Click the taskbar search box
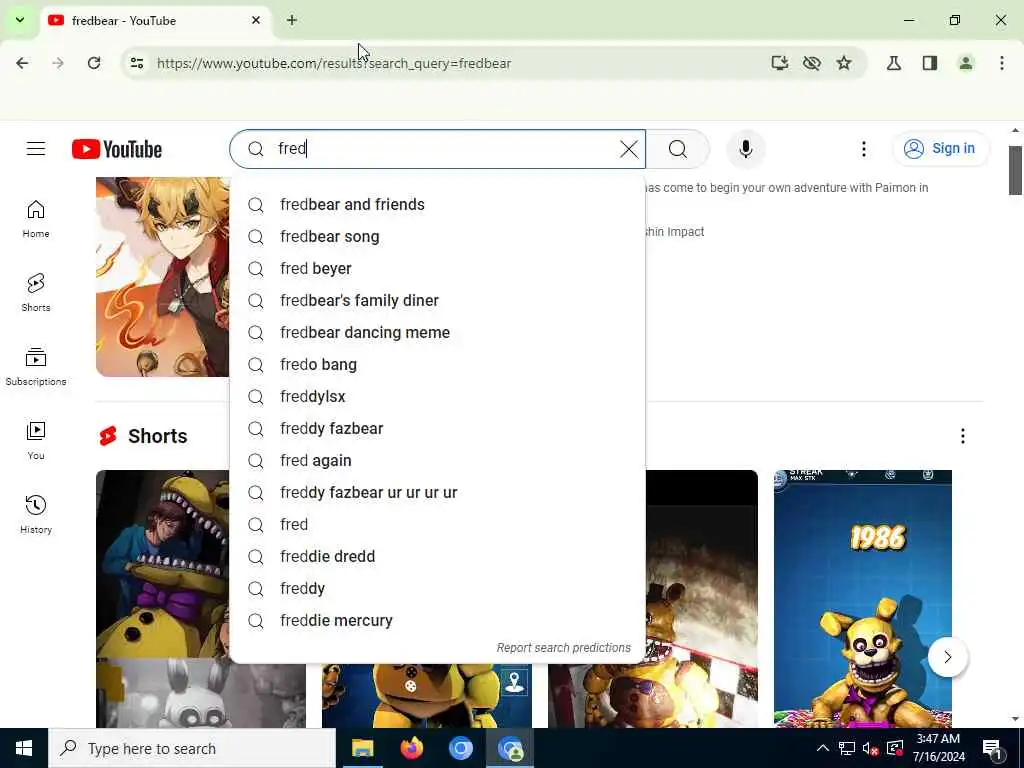 tap(193, 748)
